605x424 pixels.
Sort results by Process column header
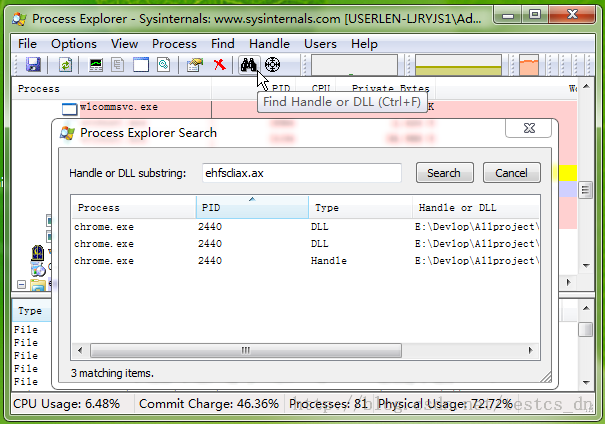coord(134,208)
